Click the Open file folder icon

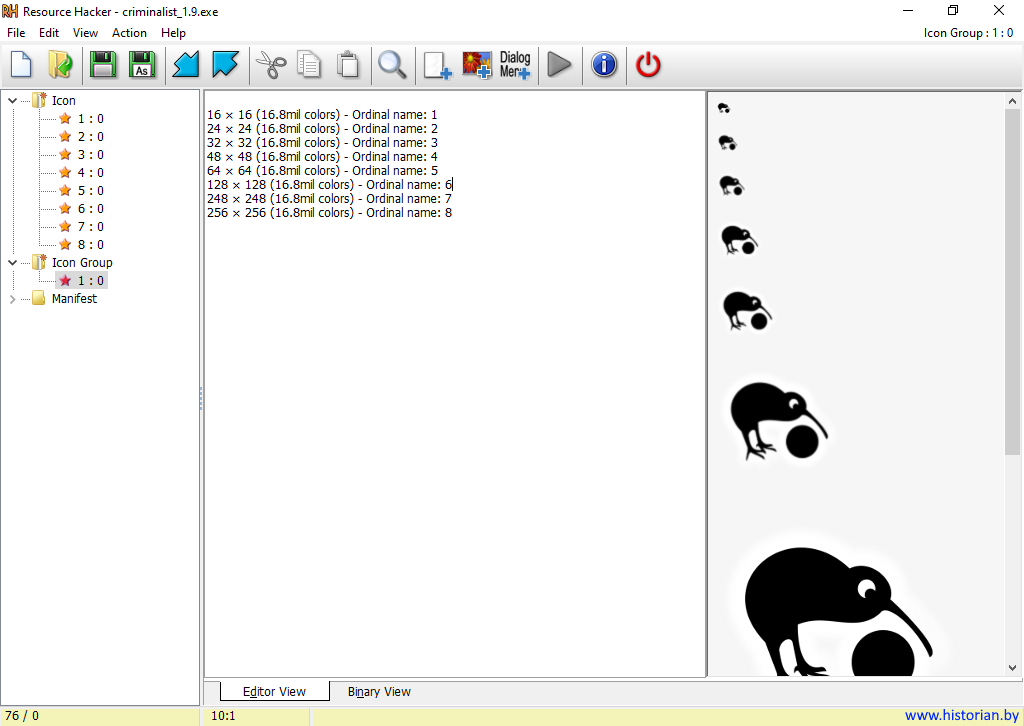tap(60, 65)
